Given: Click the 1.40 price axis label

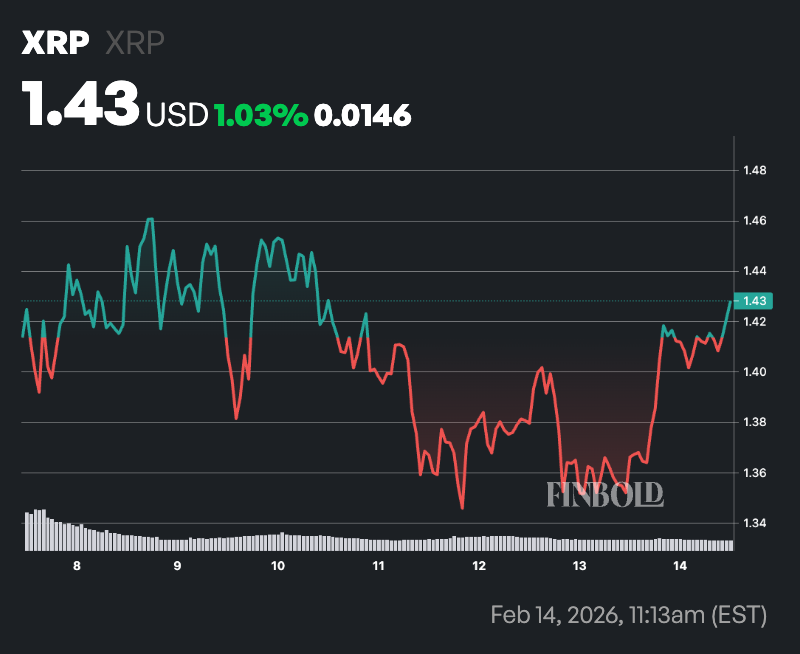Looking at the screenshot, I should tap(754, 372).
